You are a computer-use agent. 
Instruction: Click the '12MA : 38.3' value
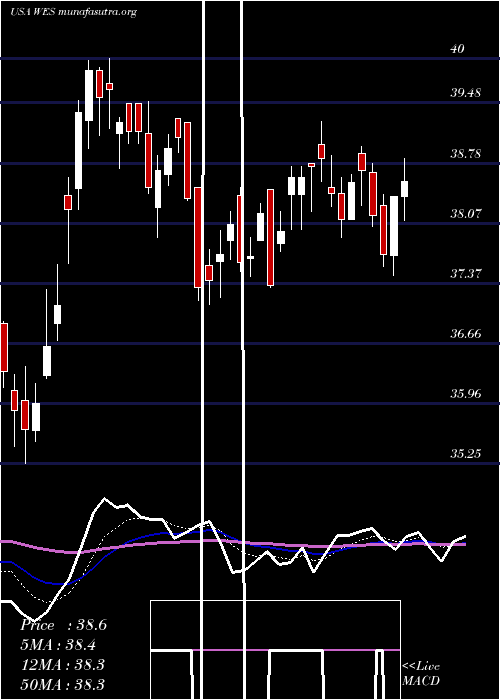63,665
